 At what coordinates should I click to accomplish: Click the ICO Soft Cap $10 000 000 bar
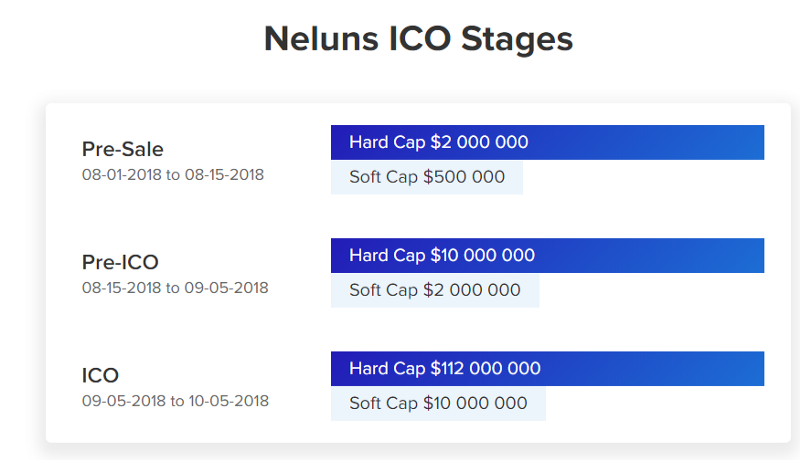[x=438, y=404]
